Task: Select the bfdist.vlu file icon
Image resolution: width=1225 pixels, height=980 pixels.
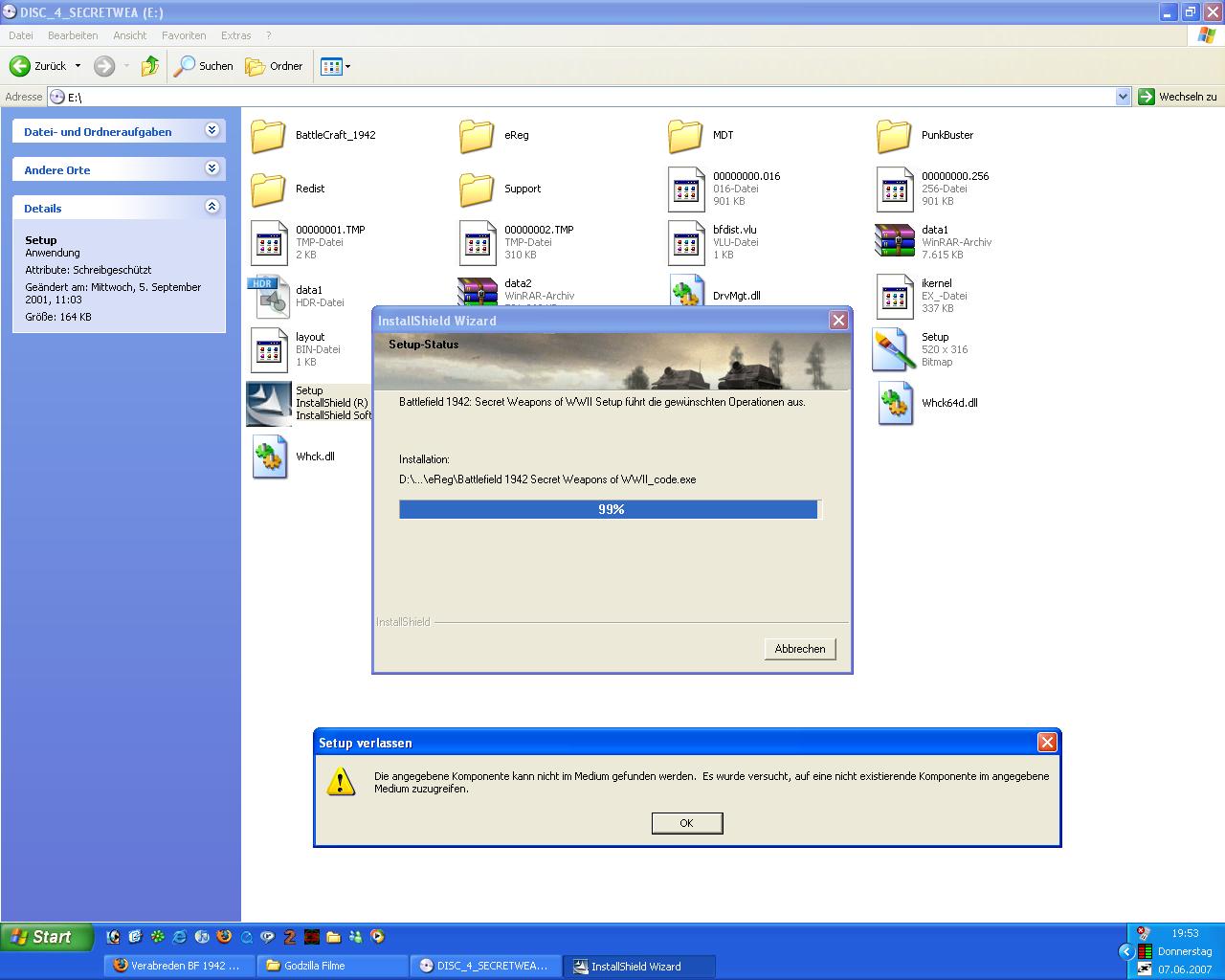Action: click(x=685, y=242)
